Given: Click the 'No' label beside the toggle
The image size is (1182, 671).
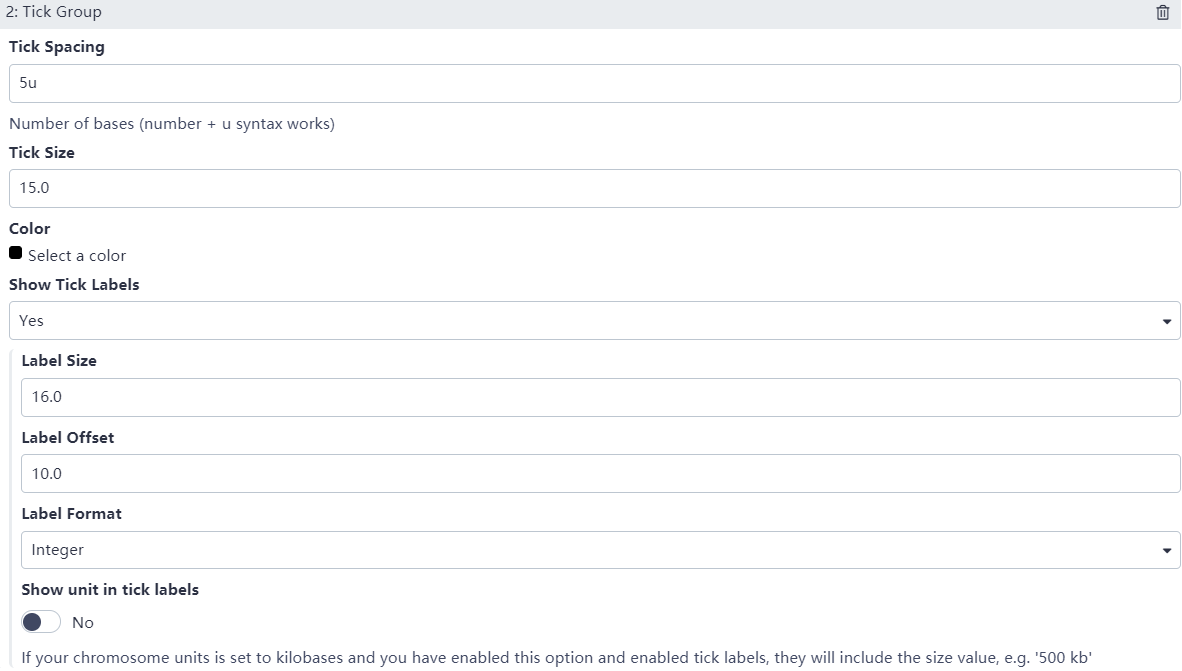Looking at the screenshot, I should coord(83,623).
